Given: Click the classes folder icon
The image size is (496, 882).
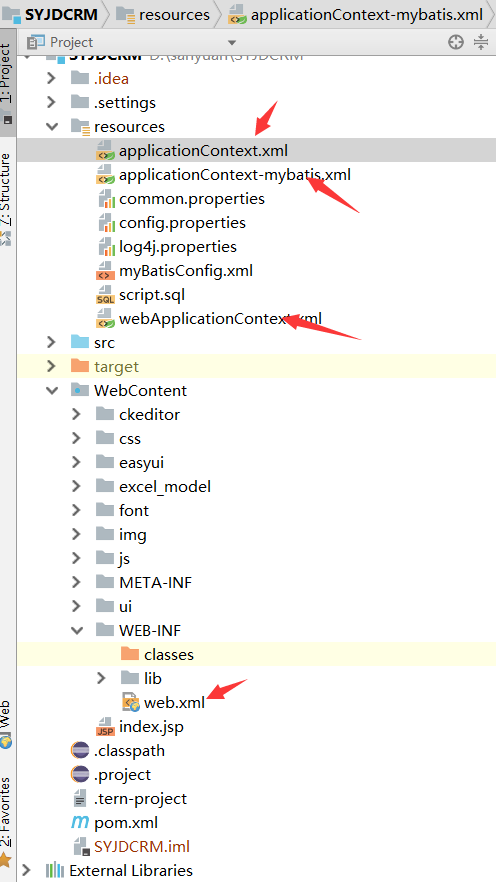Looking at the screenshot, I should coord(130,654).
